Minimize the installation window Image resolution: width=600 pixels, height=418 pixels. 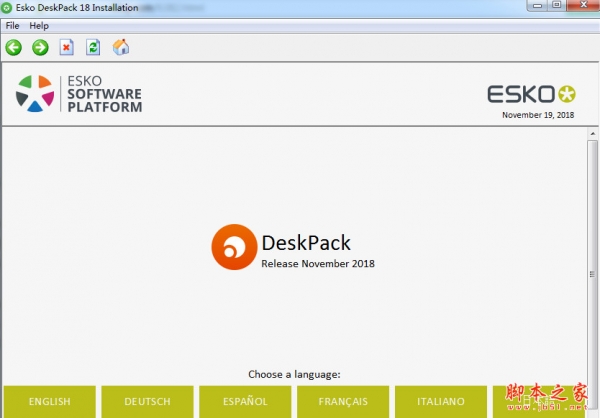point(537,5)
